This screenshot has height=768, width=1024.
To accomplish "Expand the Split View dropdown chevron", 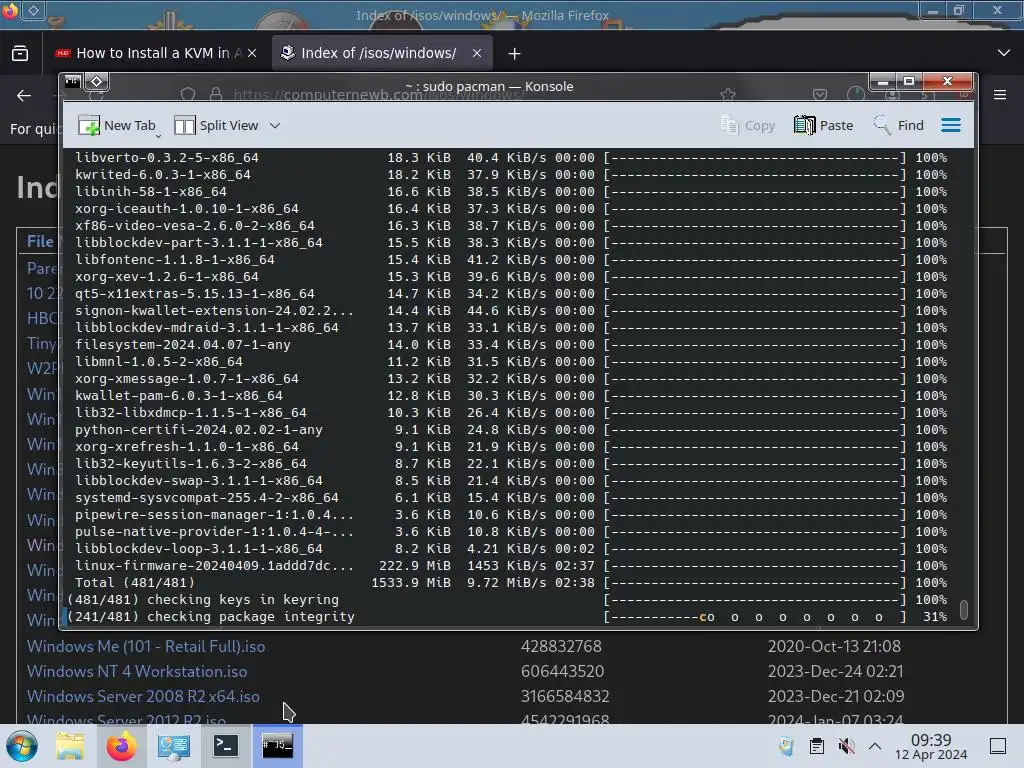I will (275, 125).
